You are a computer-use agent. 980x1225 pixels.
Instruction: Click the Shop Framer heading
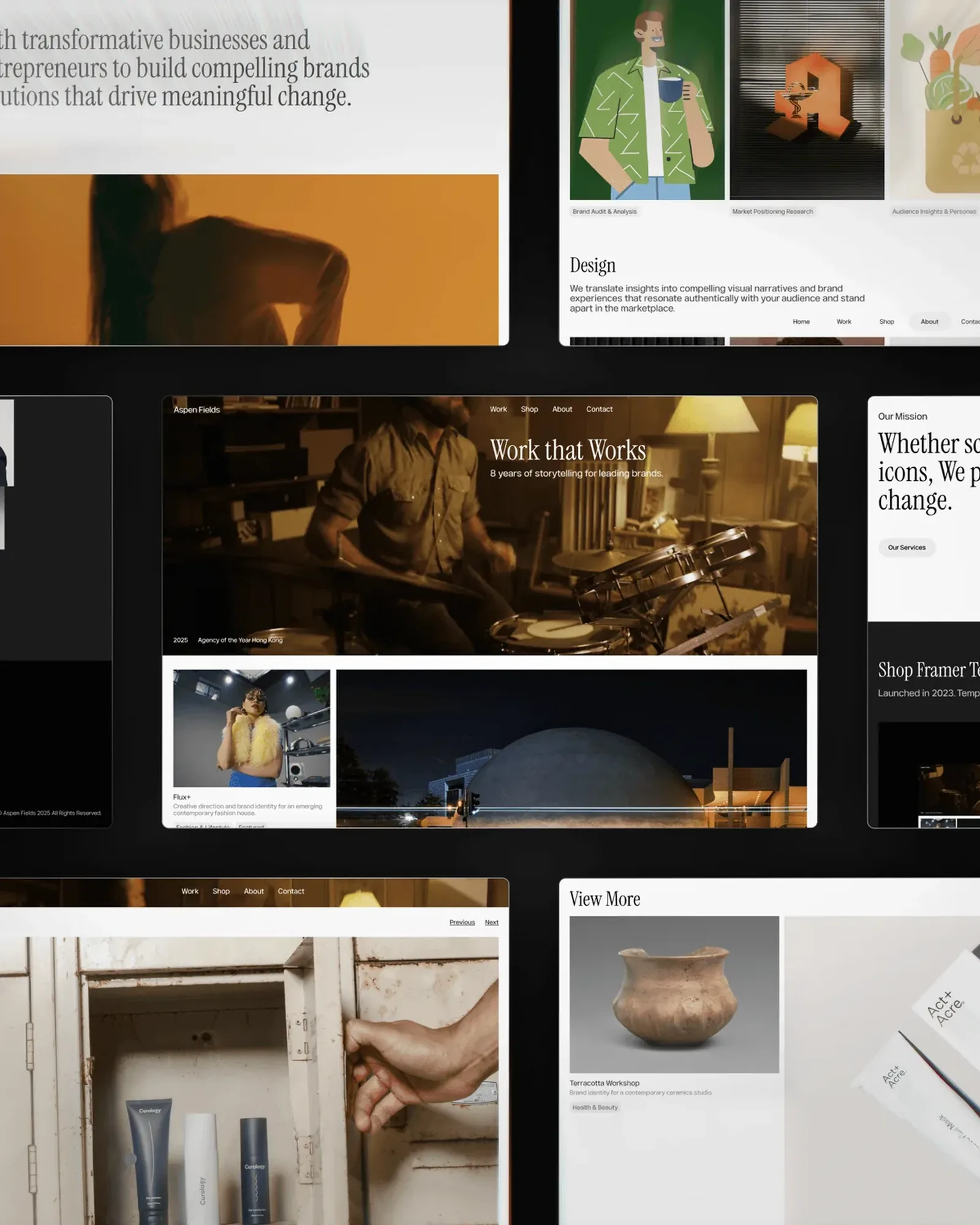click(x=929, y=670)
